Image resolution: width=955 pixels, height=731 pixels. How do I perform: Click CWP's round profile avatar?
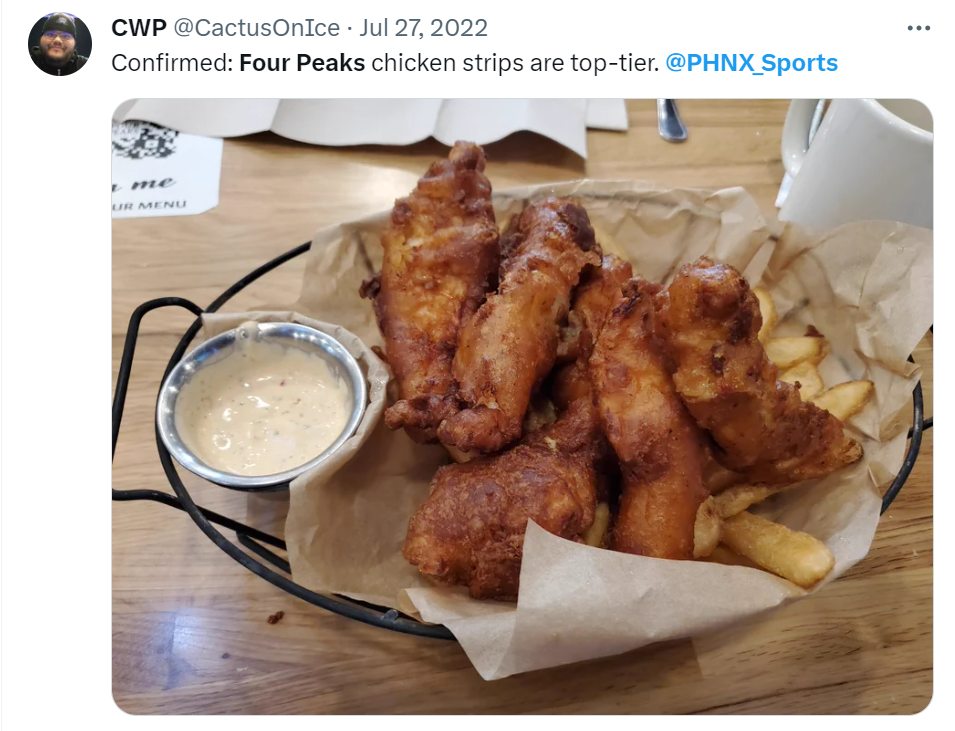[60, 44]
